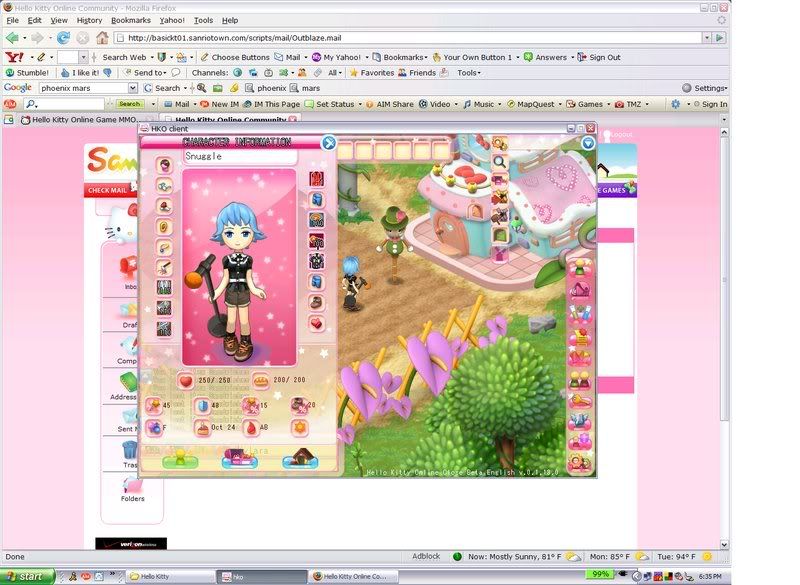This screenshot has width=800, height=585.
Task: Collapse game menu with blue down arrow
Action: tap(588, 143)
